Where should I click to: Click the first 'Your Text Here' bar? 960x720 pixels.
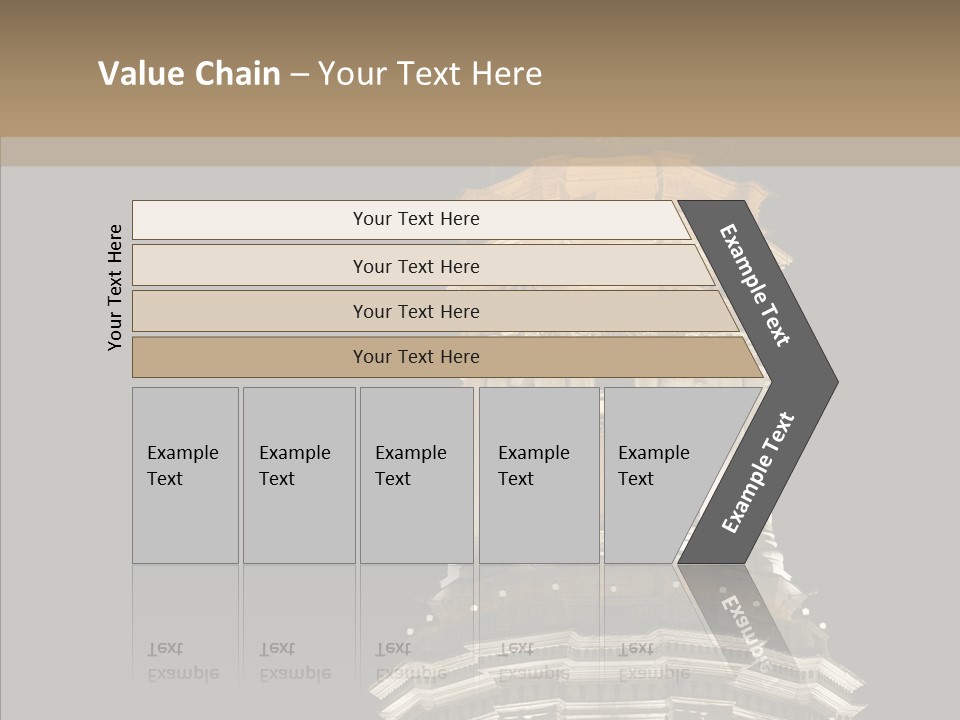tap(411, 219)
